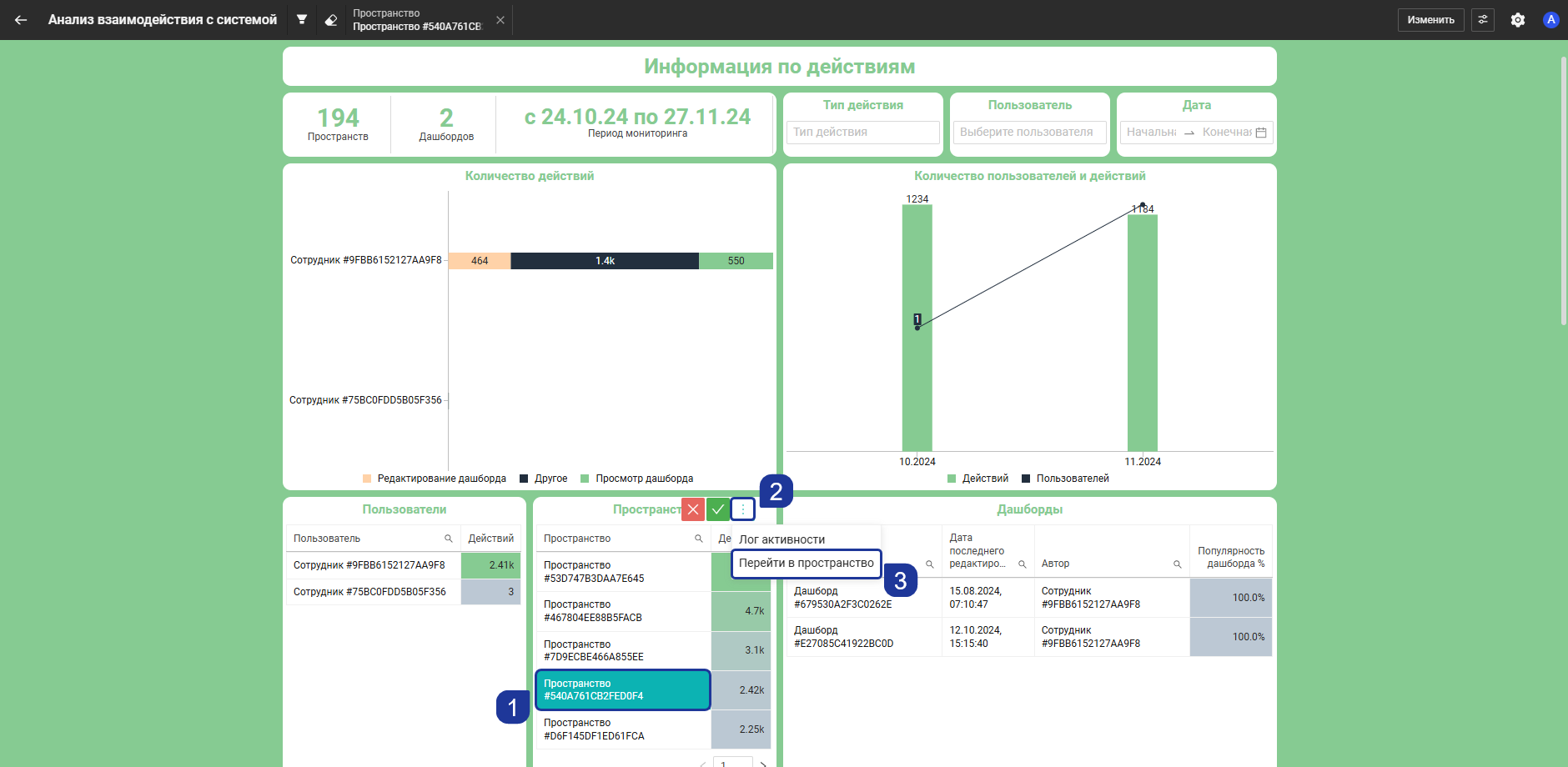Select the dark 1.4k bar segment

tap(605, 261)
